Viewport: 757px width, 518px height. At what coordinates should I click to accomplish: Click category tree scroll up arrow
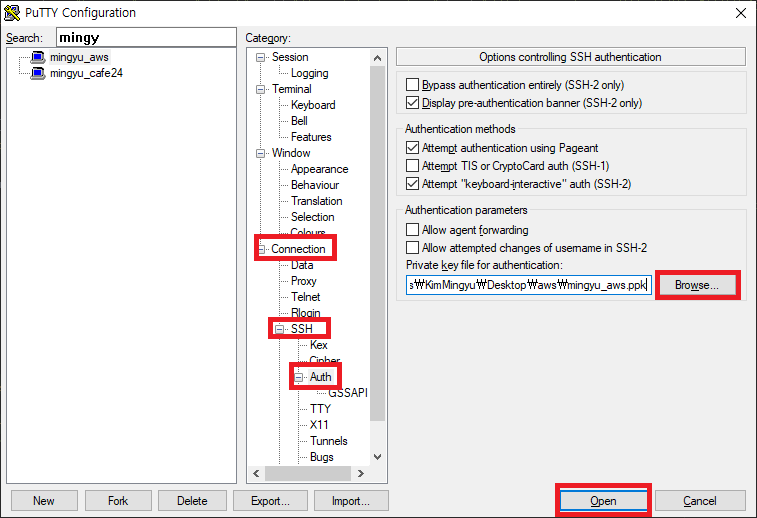pyautogui.click(x=378, y=58)
